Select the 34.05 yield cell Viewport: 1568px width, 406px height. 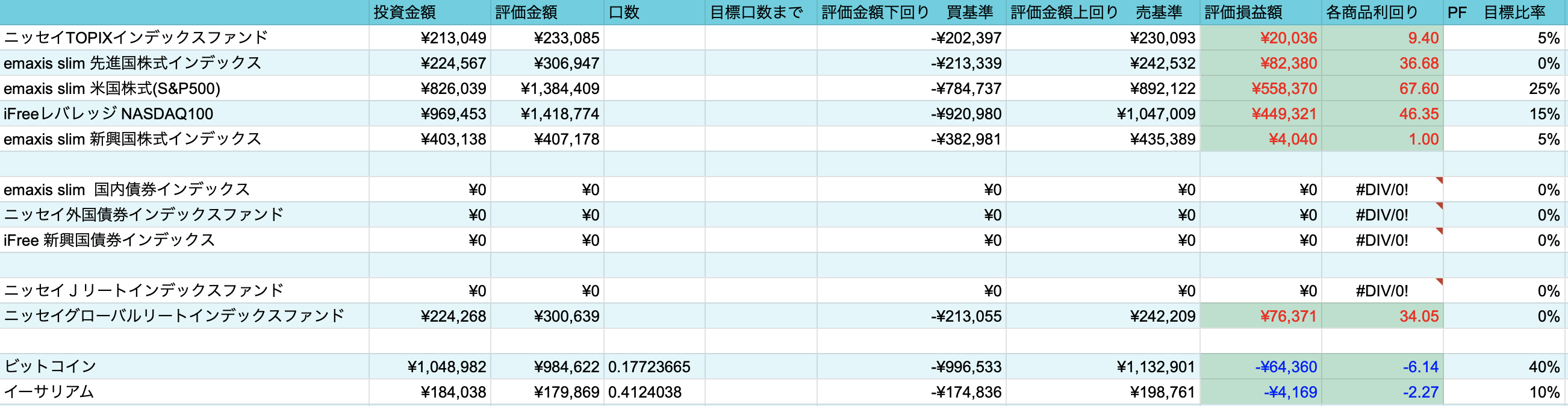(x=1383, y=316)
